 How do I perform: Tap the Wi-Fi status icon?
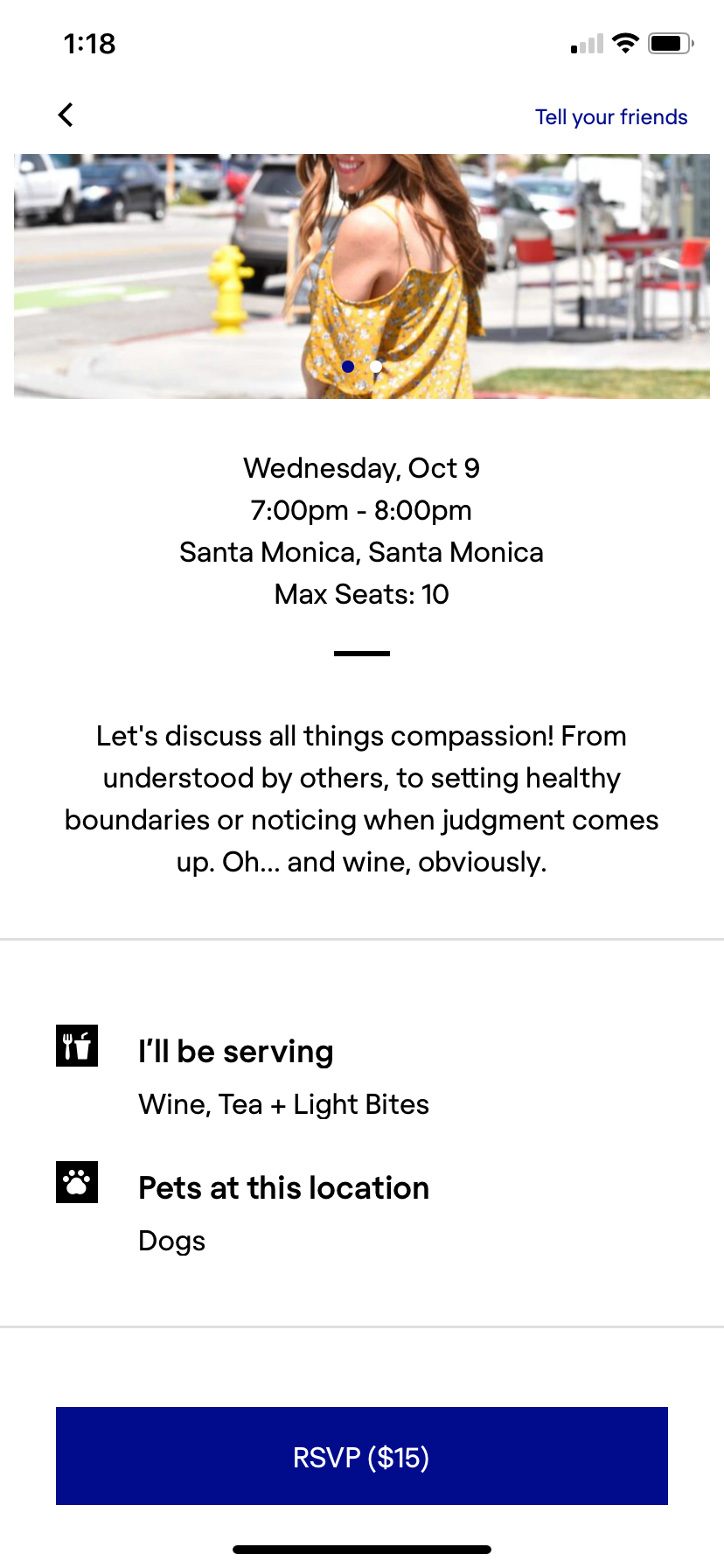pos(625,44)
